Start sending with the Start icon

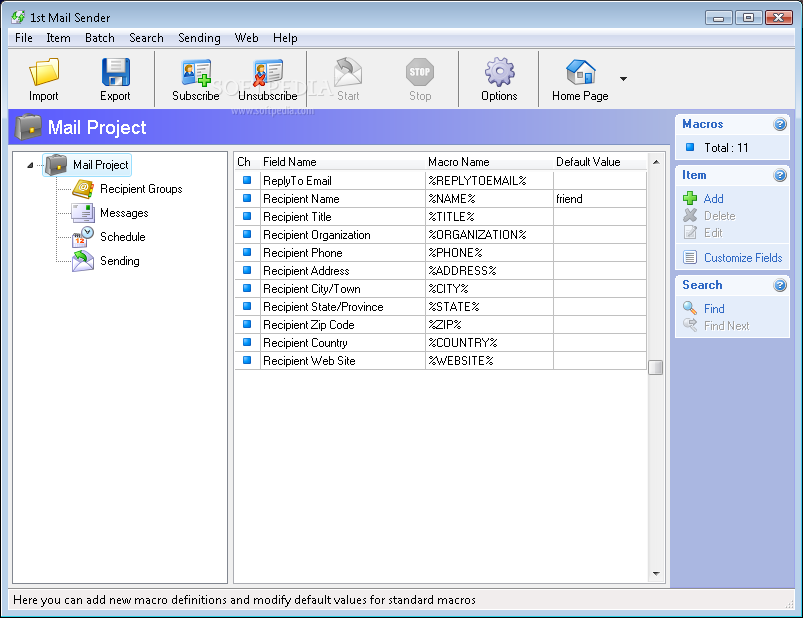point(348,72)
